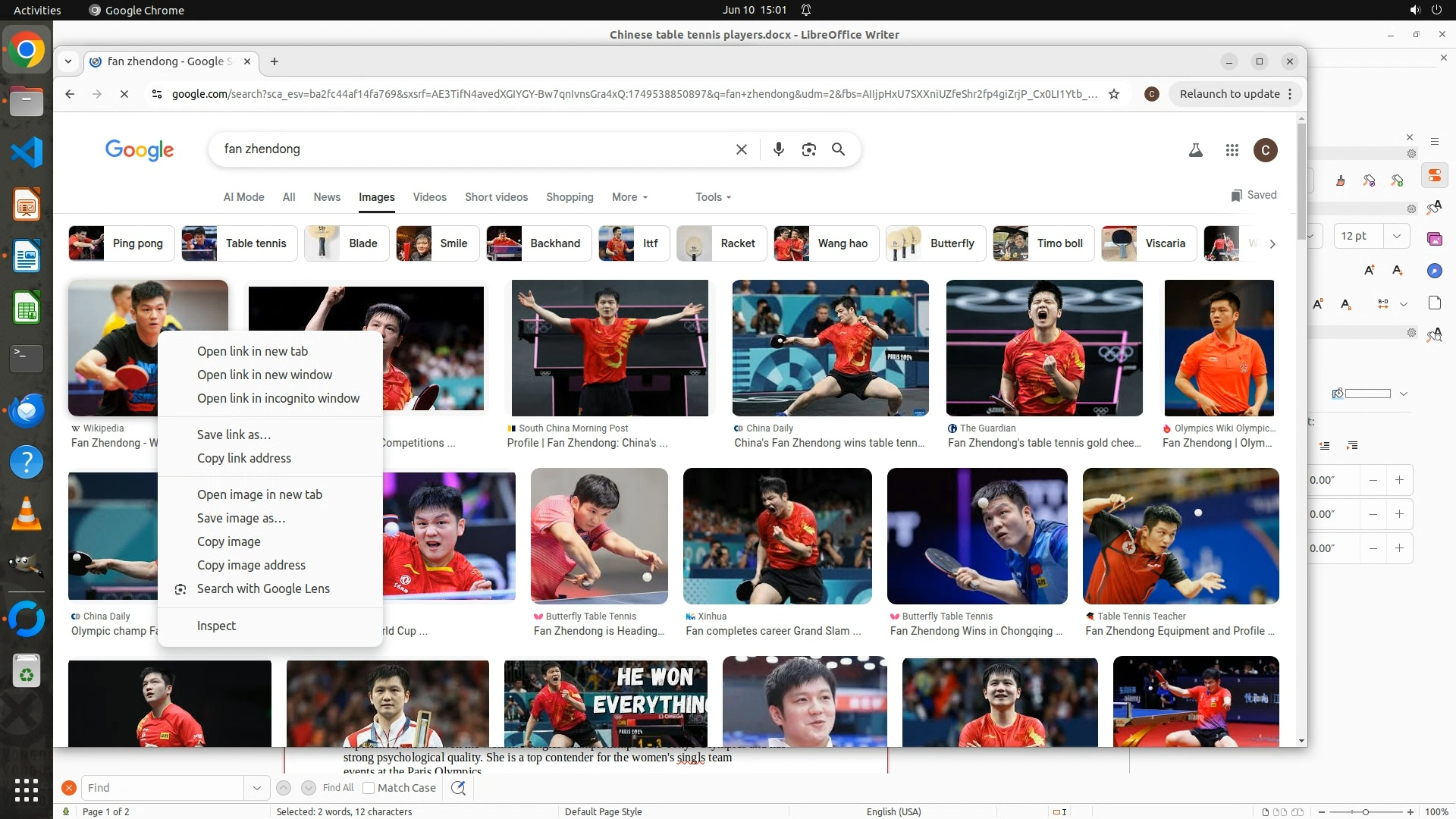Click the zoom slider in status bar

tap(1365, 811)
